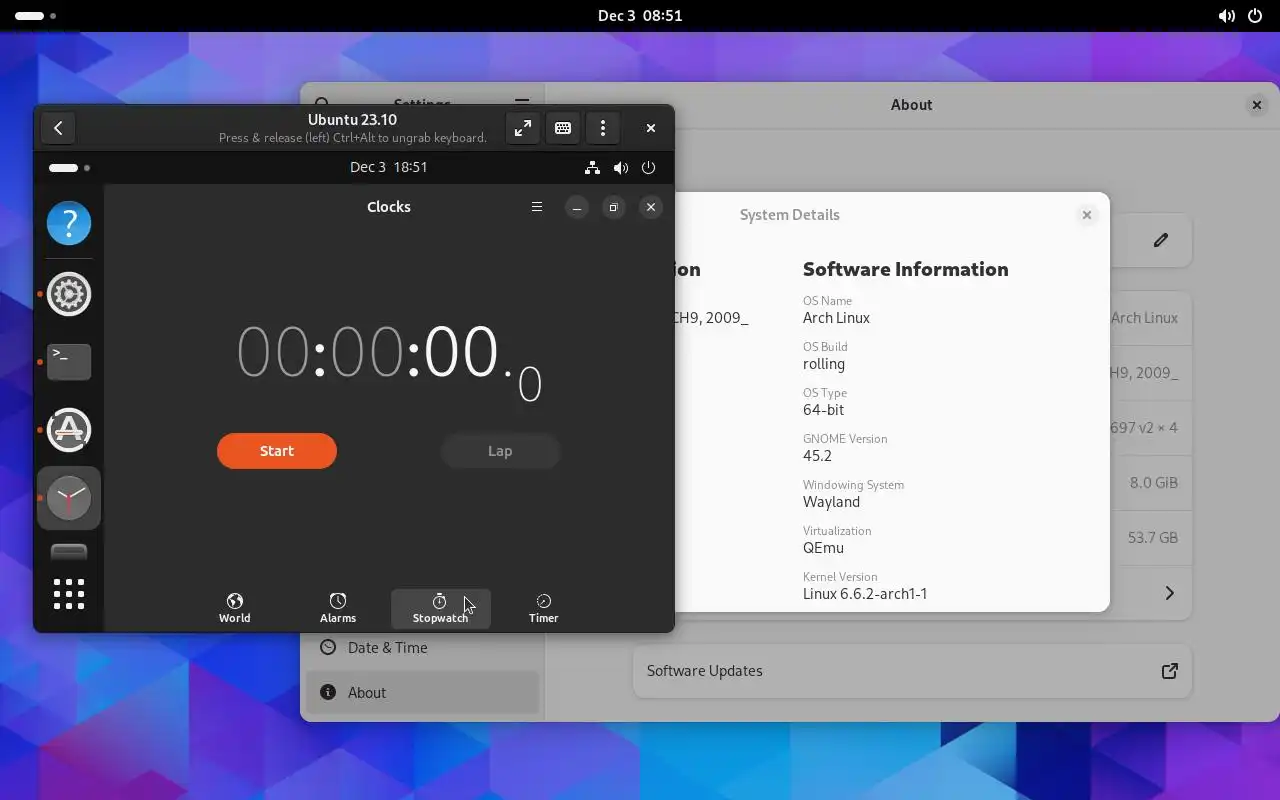Open the host power menu icon
1280x800 pixels.
coord(1255,16)
